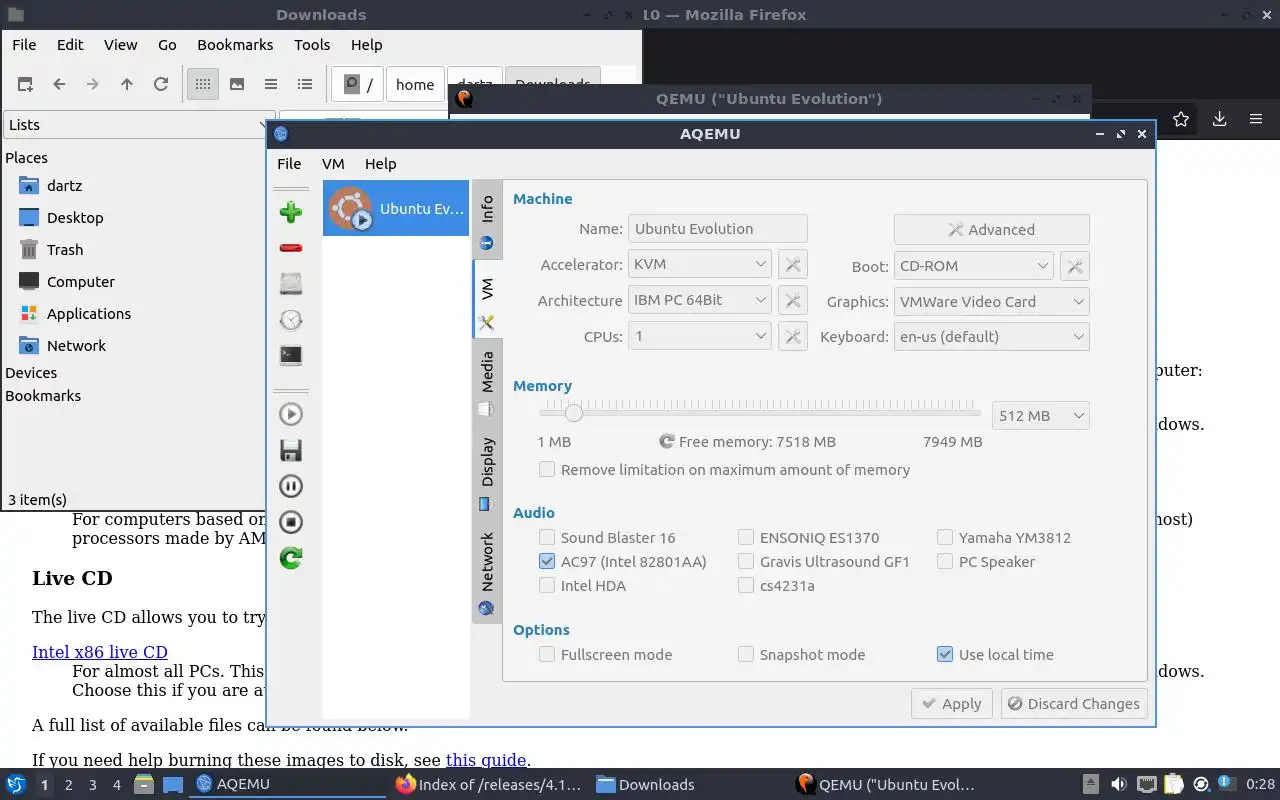1280x800 pixels.
Task: Switch file manager to compact view
Action: (271, 84)
